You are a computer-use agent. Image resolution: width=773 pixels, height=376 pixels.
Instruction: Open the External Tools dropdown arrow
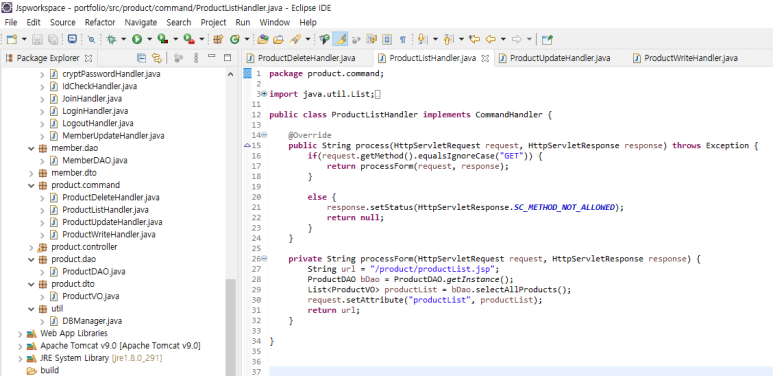[x=201, y=39]
